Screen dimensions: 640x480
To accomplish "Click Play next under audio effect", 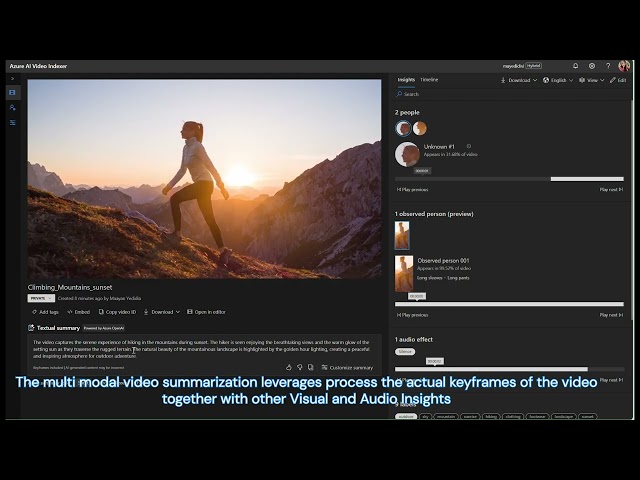I will click(x=611, y=380).
